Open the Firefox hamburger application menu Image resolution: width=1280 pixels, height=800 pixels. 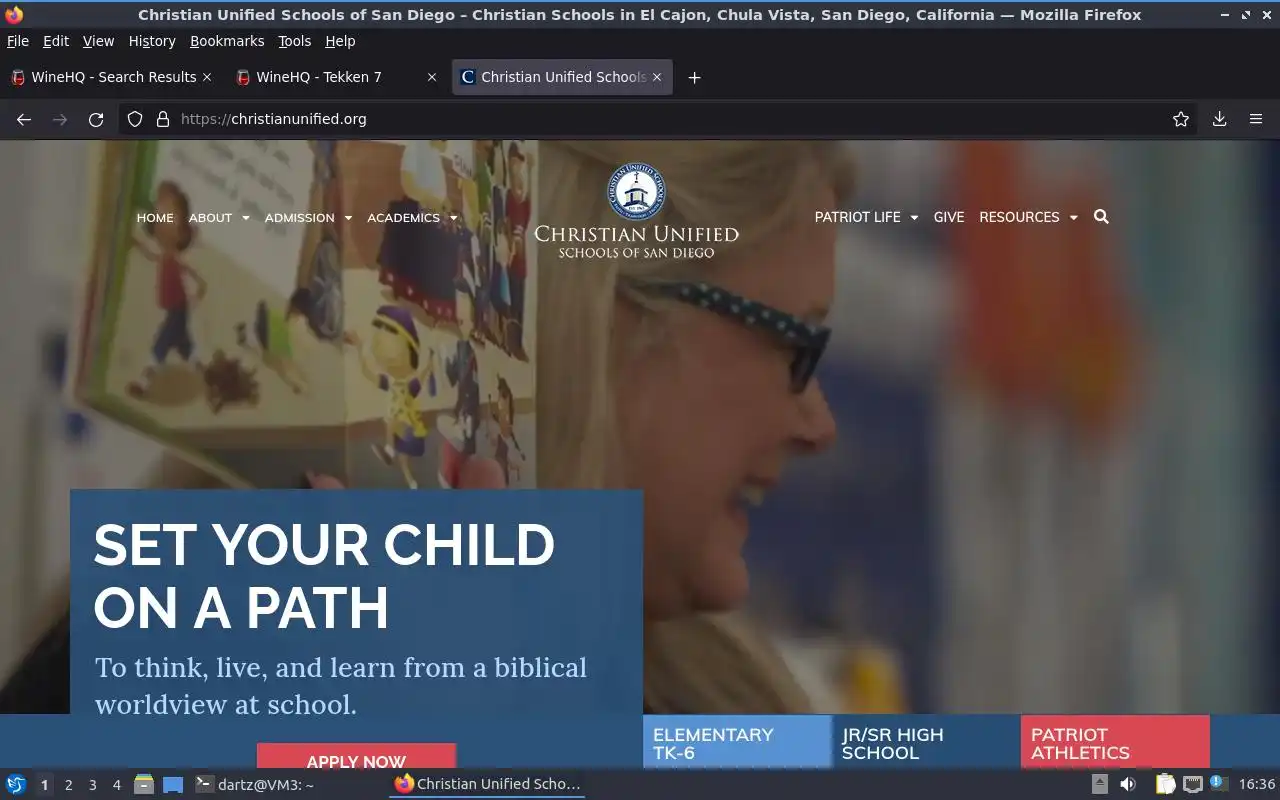pyautogui.click(x=1256, y=119)
